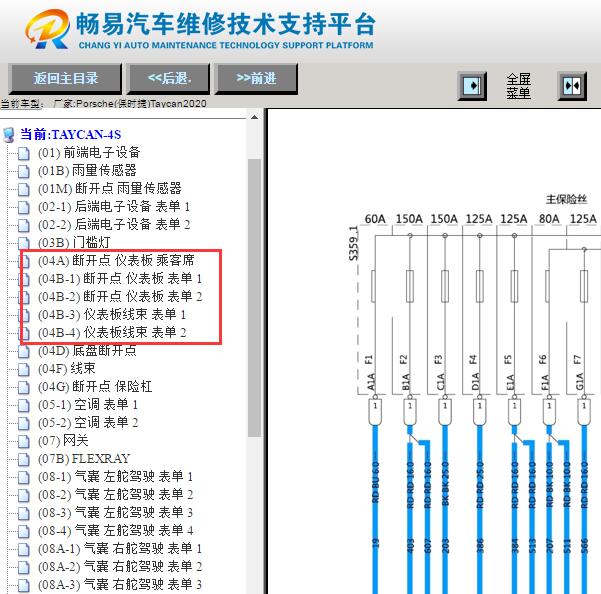Click the 60A fuse rating label
The height and width of the screenshot is (594, 601).
point(375,219)
